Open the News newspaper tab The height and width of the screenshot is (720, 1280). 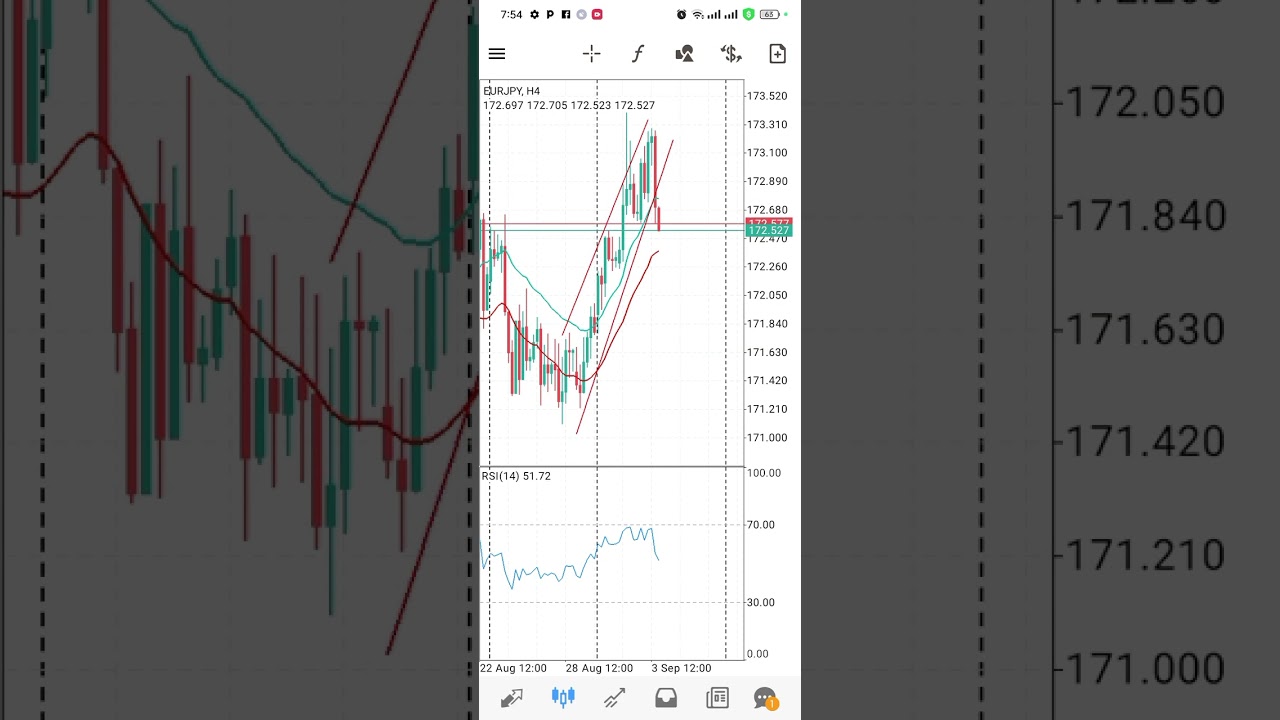(717, 698)
